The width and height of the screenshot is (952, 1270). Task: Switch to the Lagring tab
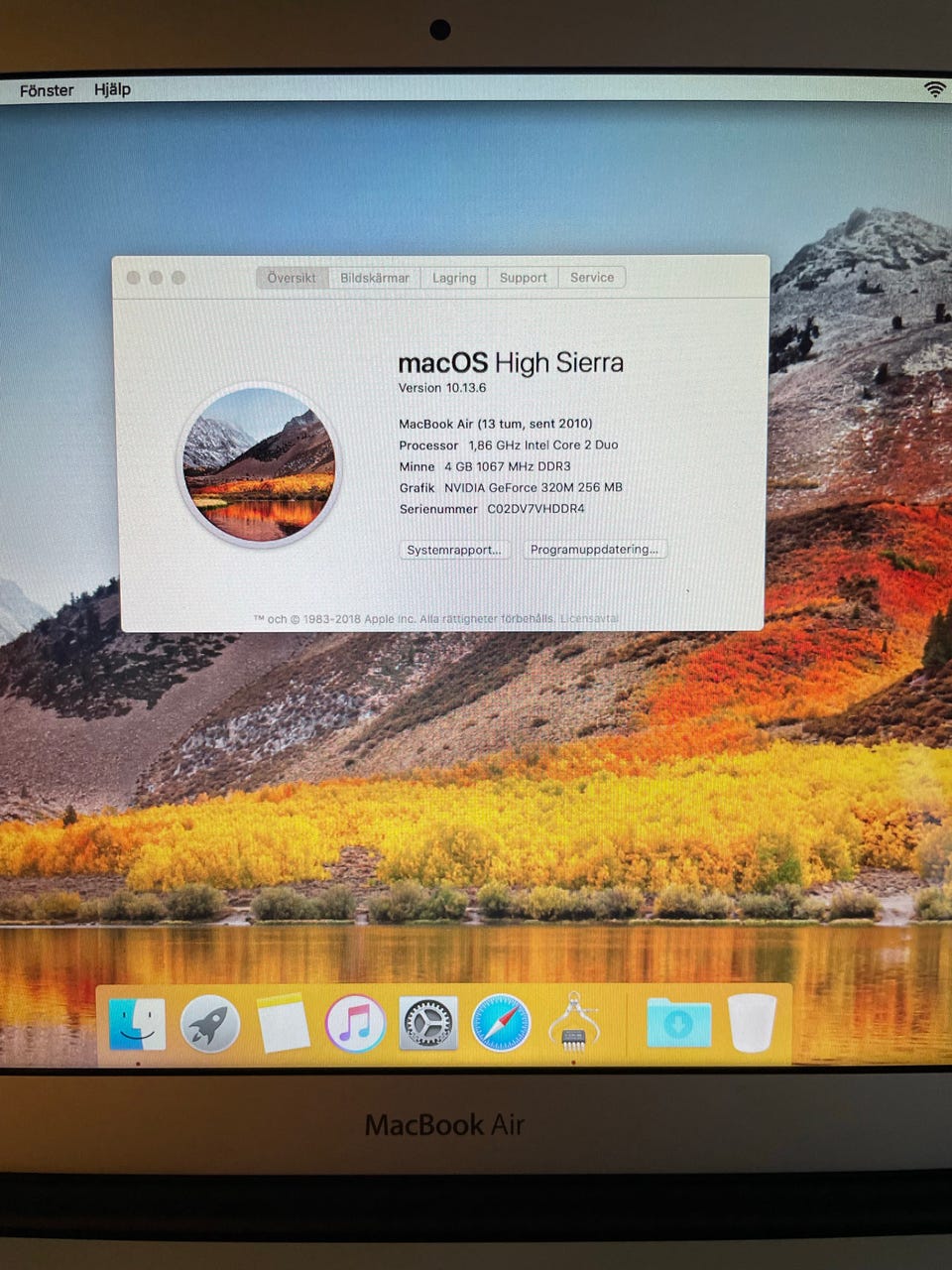[x=454, y=278]
